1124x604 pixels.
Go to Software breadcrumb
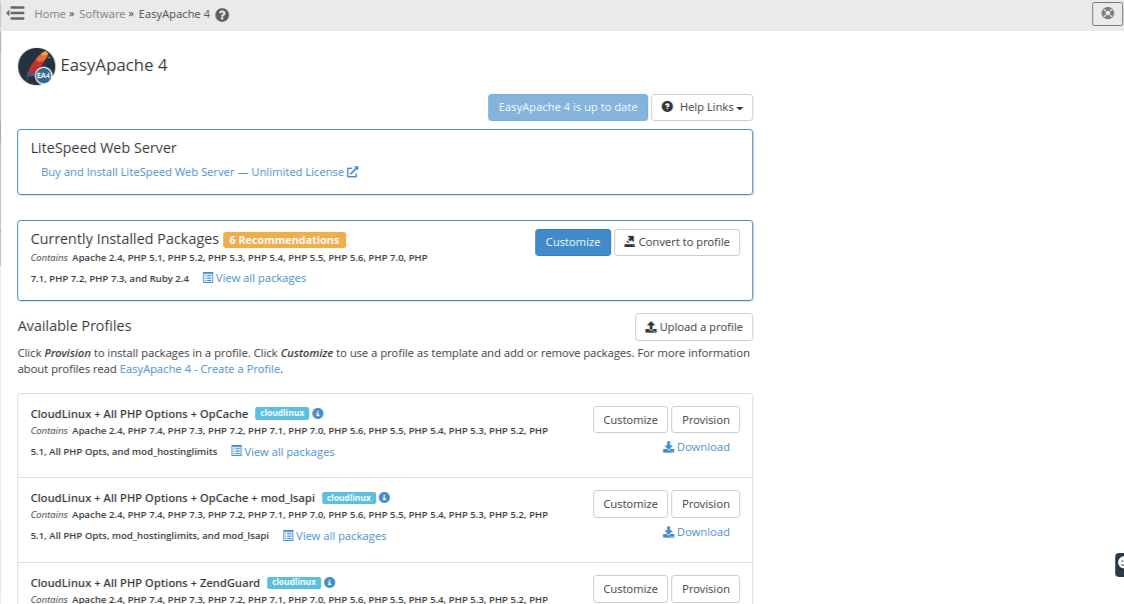click(x=102, y=14)
